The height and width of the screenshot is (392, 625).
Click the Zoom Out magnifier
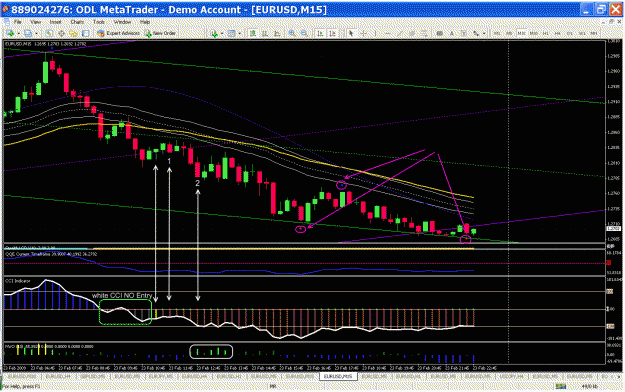click(x=304, y=33)
